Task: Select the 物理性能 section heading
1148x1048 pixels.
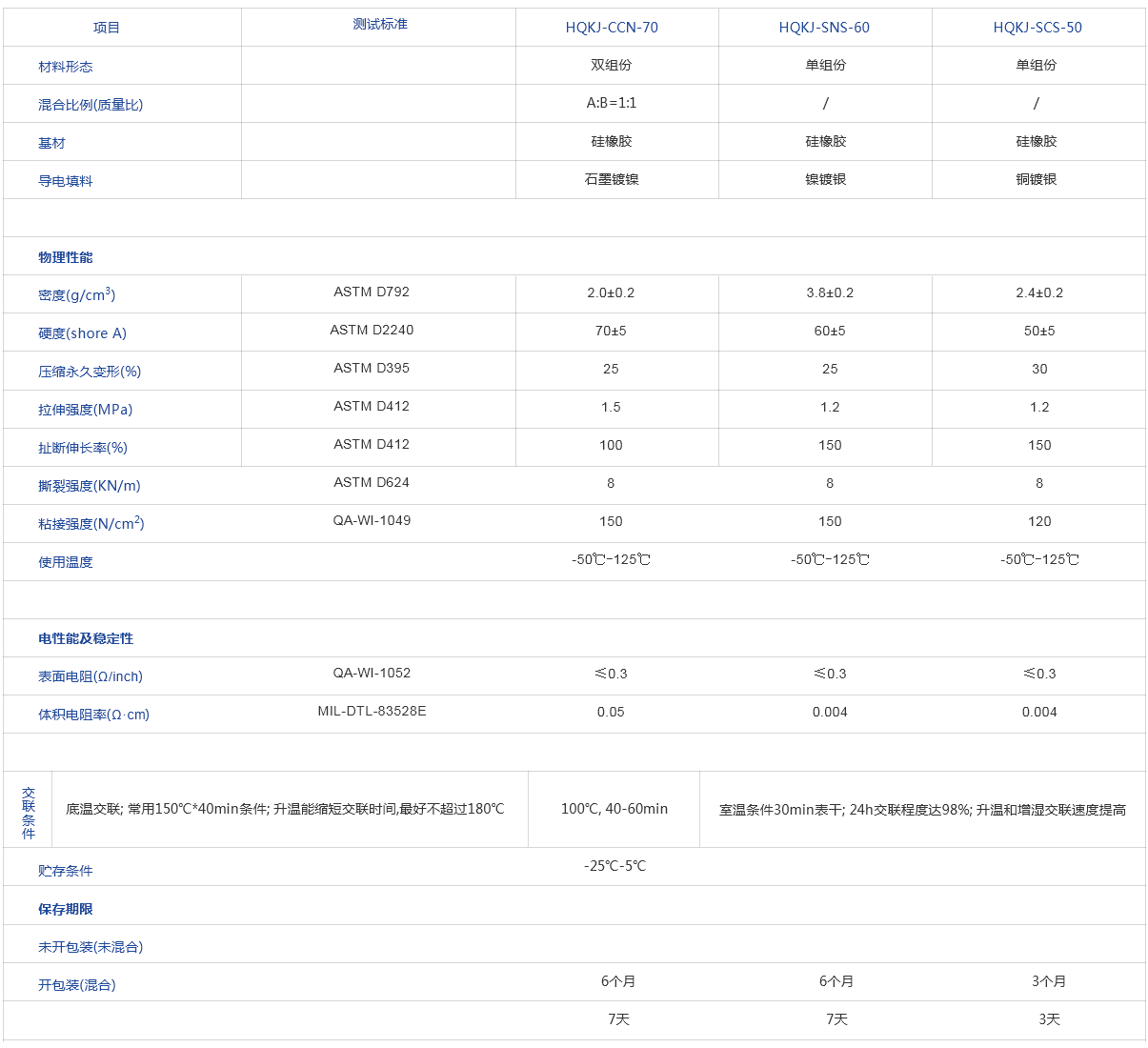Action: [x=66, y=257]
